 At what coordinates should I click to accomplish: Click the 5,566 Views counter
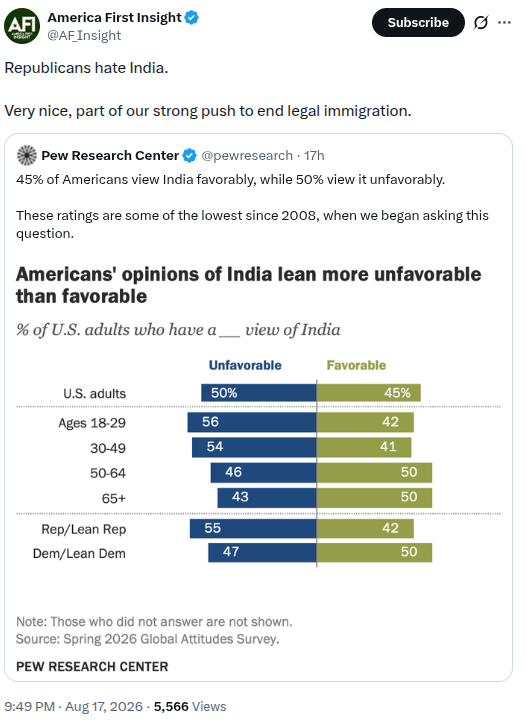click(x=190, y=706)
